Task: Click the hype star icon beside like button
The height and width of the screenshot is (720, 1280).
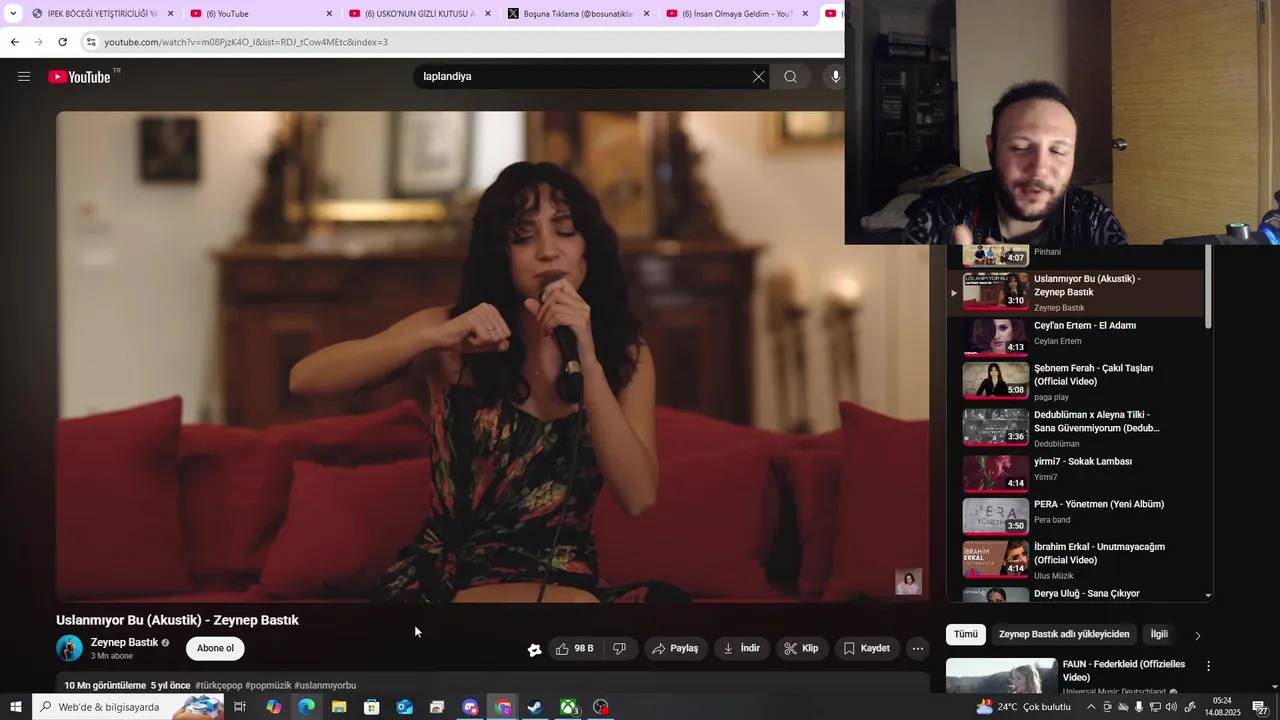Action: [x=535, y=650]
